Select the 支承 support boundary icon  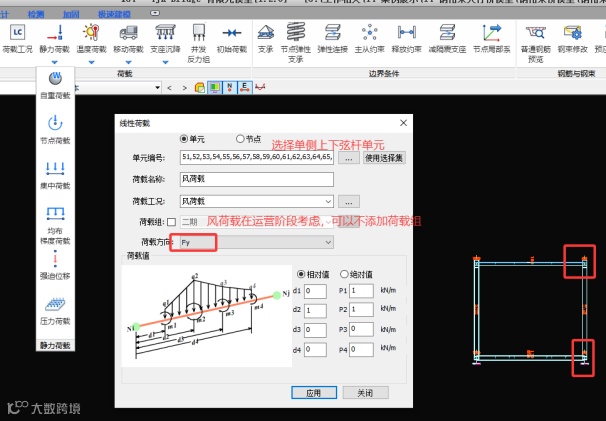pos(266,32)
